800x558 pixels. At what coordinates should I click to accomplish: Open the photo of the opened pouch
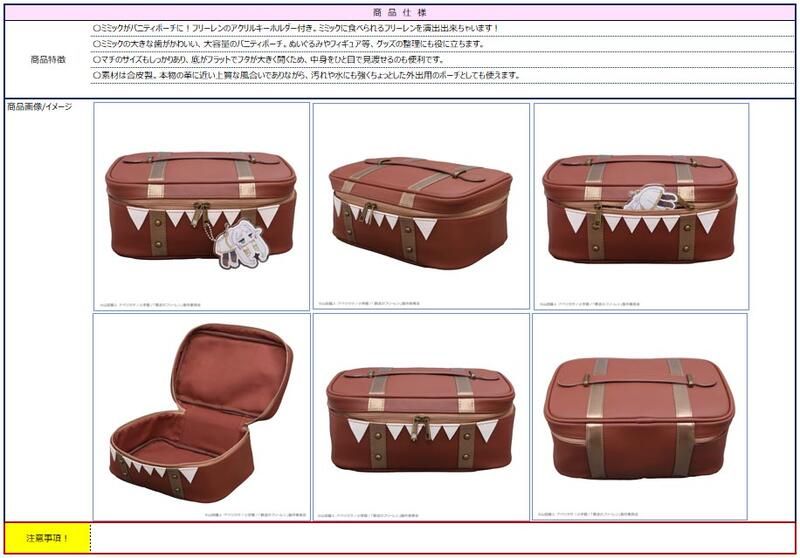(202, 417)
